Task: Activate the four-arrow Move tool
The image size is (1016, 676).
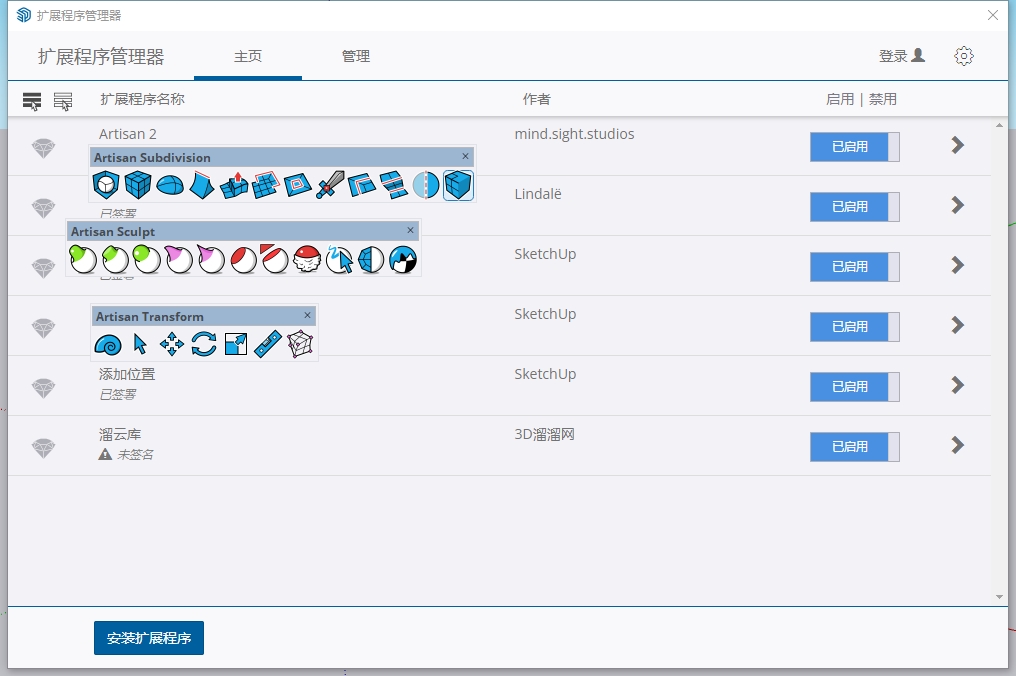Action: (x=172, y=344)
